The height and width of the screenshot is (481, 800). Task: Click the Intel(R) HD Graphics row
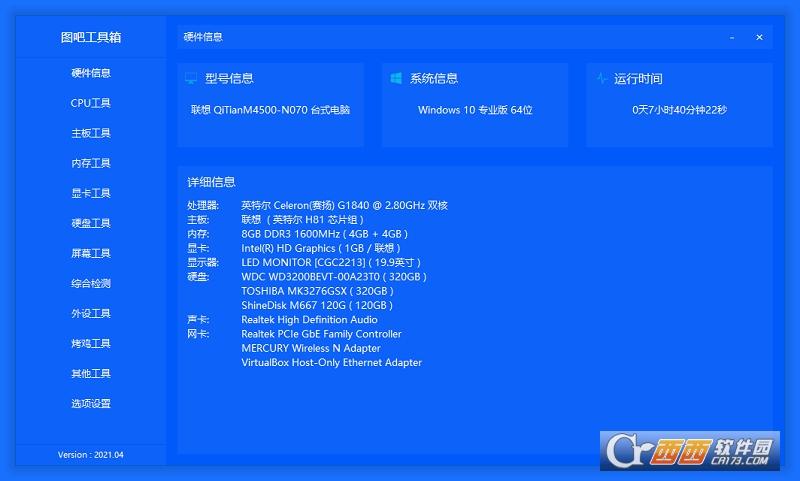pyautogui.click(x=321, y=248)
